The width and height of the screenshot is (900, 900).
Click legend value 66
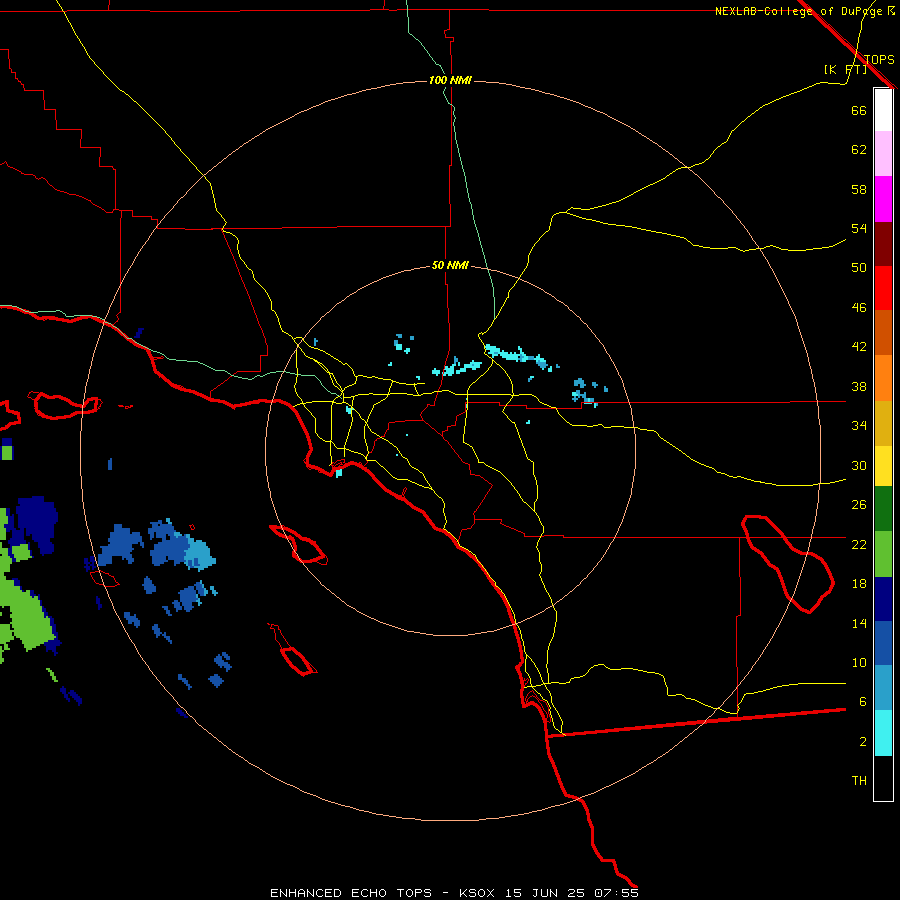coord(859,110)
